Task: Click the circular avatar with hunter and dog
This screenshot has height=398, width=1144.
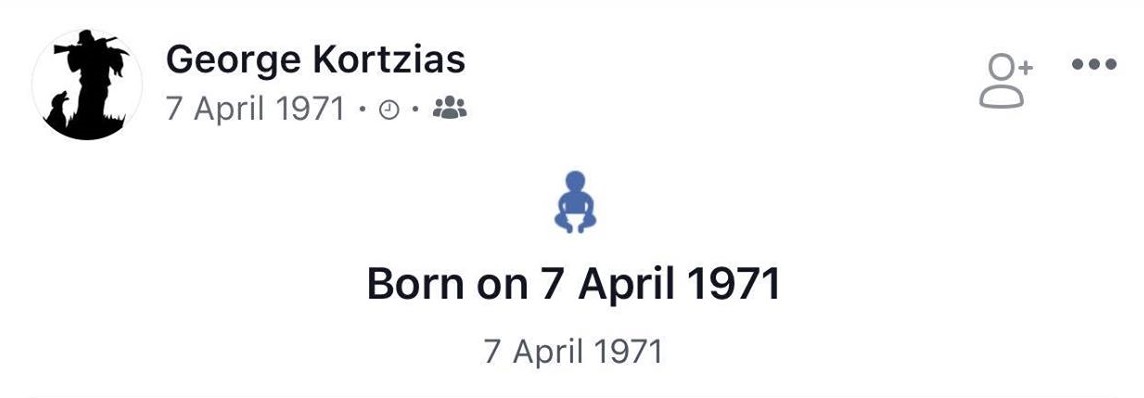Action: pyautogui.click(x=88, y=84)
